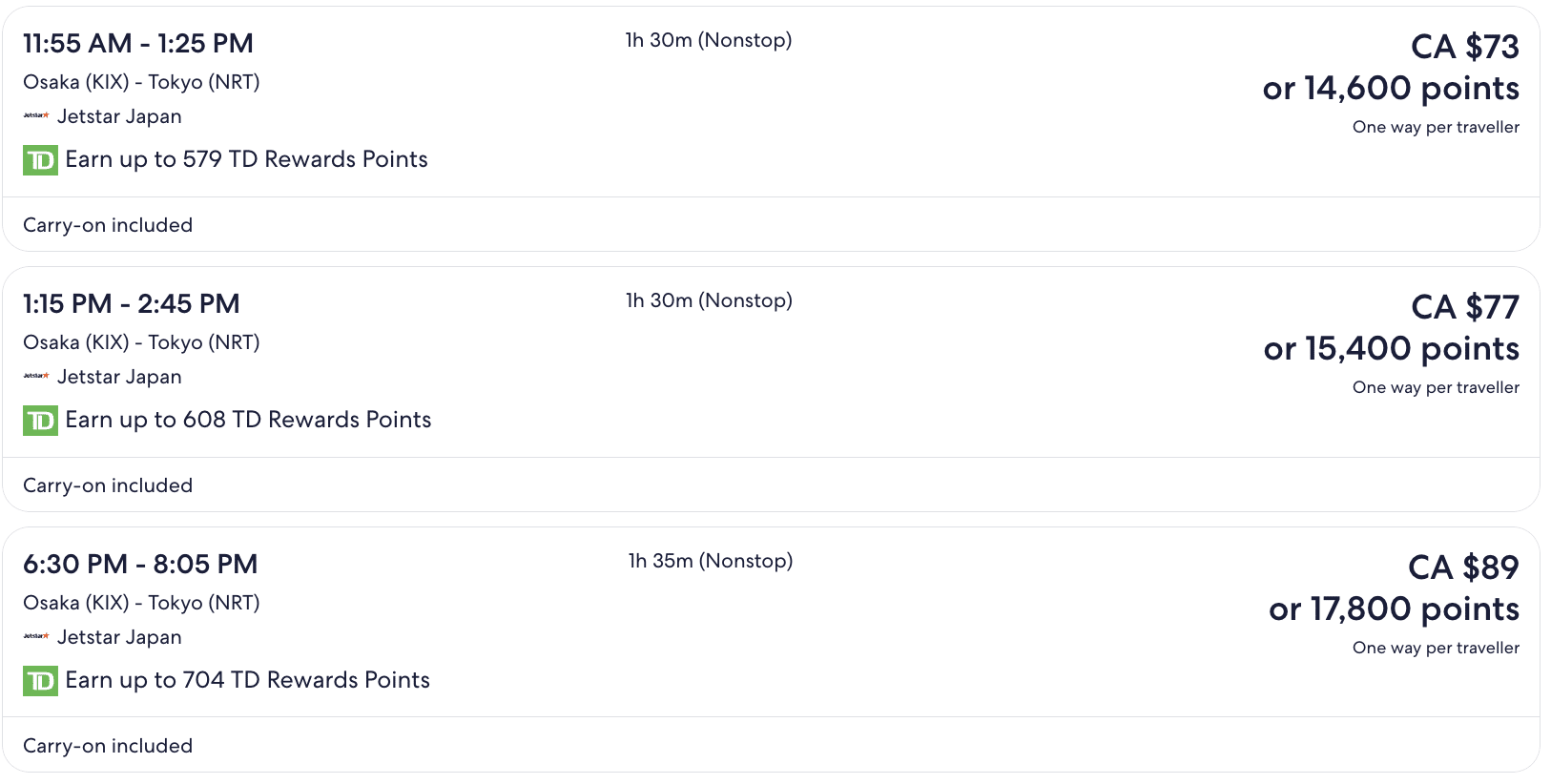Click Earn up to 608 TD Rewards Points text
The width and height of the screenshot is (1551, 784).
(248, 420)
